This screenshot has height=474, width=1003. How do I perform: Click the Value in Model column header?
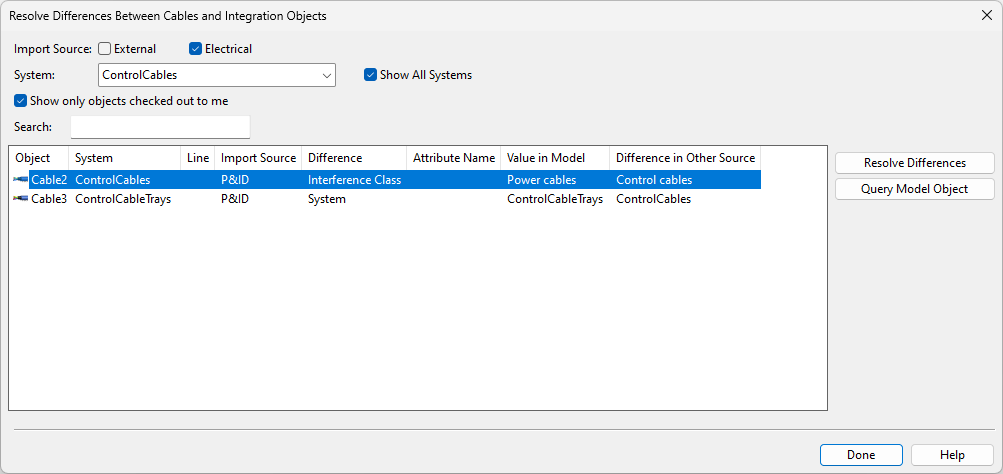[554, 158]
